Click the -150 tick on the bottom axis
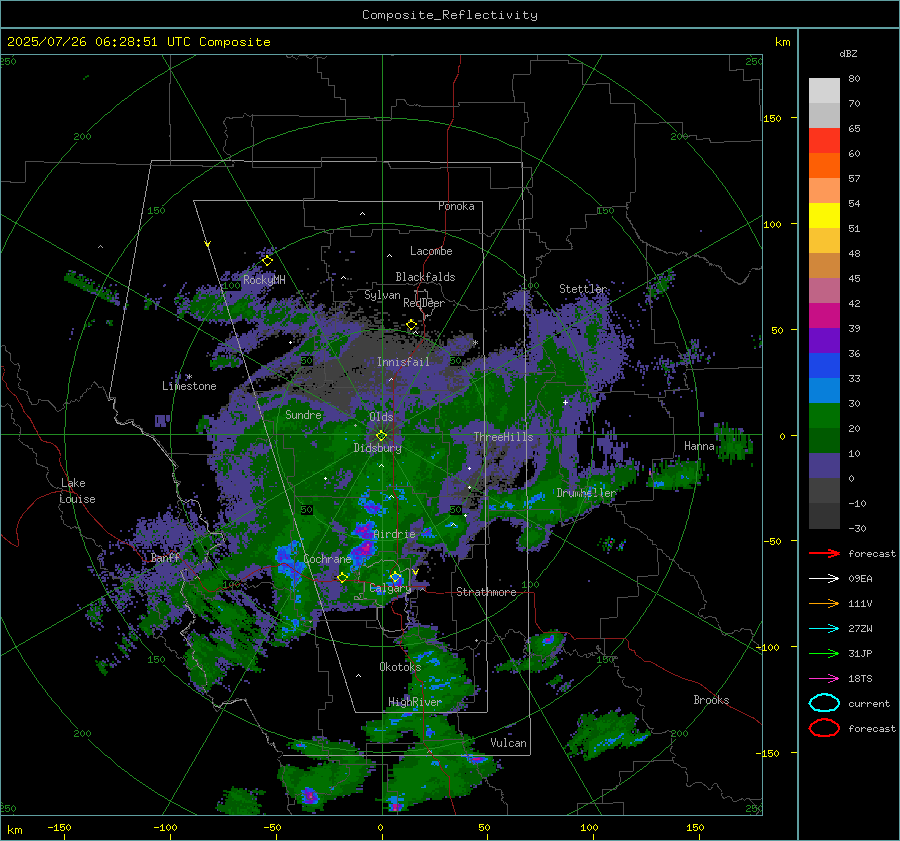Viewport: 900px width, 841px height. click(59, 827)
